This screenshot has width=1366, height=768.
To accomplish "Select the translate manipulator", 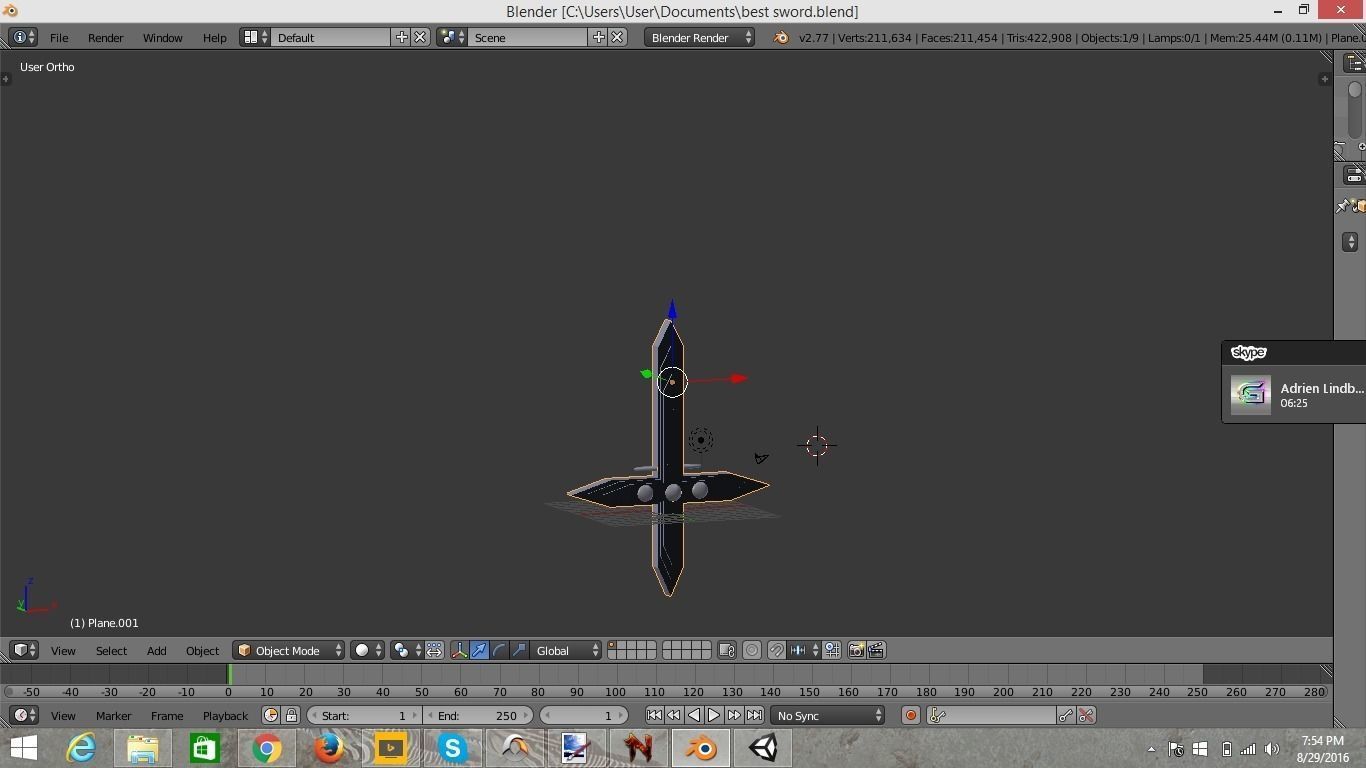I will pyautogui.click(x=479, y=650).
